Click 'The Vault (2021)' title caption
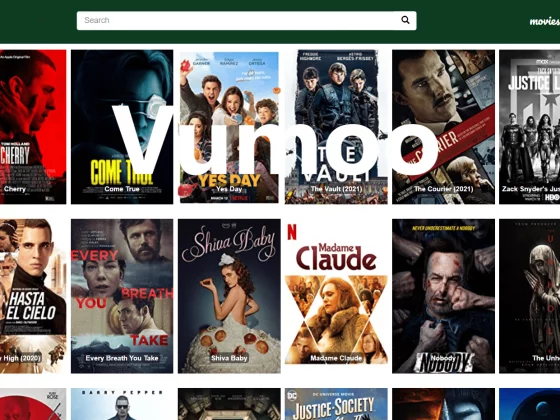This screenshot has height=420, width=560. 336,189
